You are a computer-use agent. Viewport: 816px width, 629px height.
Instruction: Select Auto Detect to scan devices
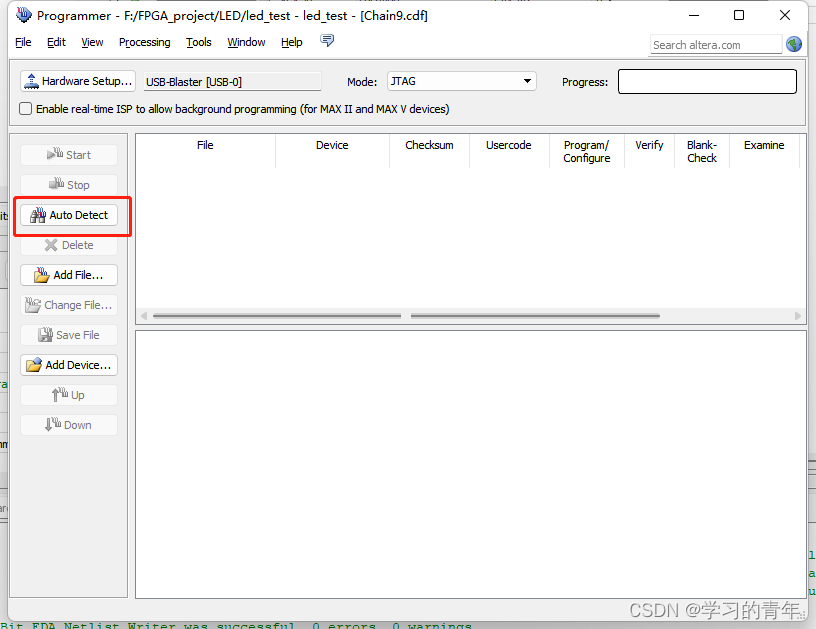(72, 215)
